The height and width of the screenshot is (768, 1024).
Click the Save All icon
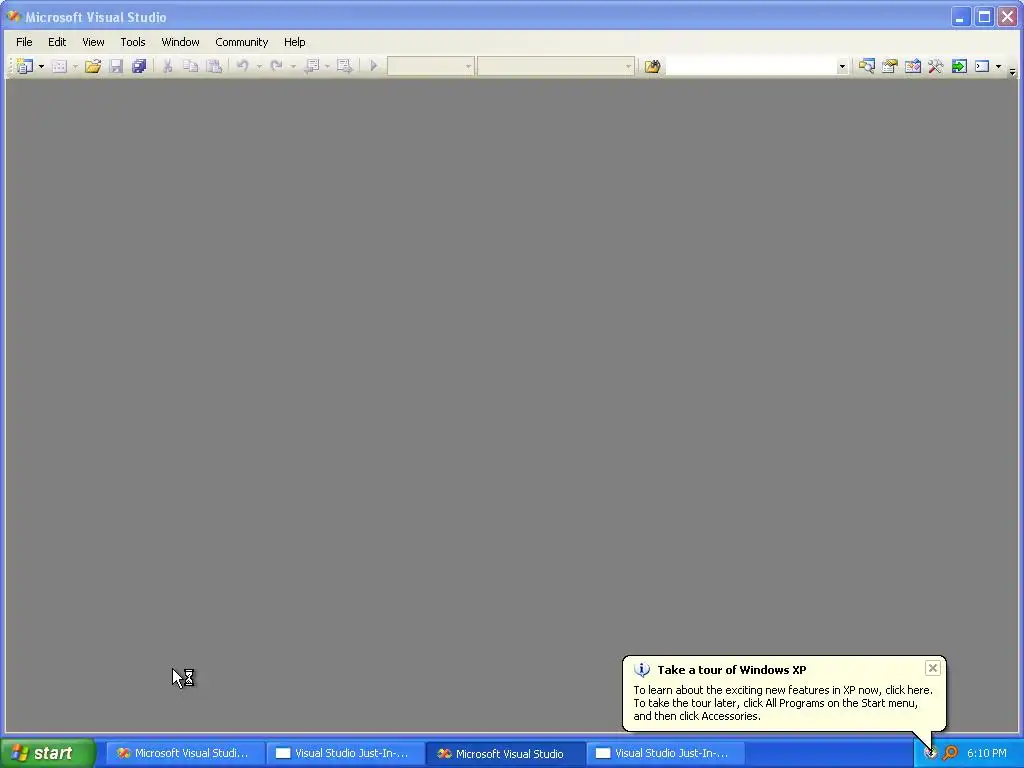[139, 66]
